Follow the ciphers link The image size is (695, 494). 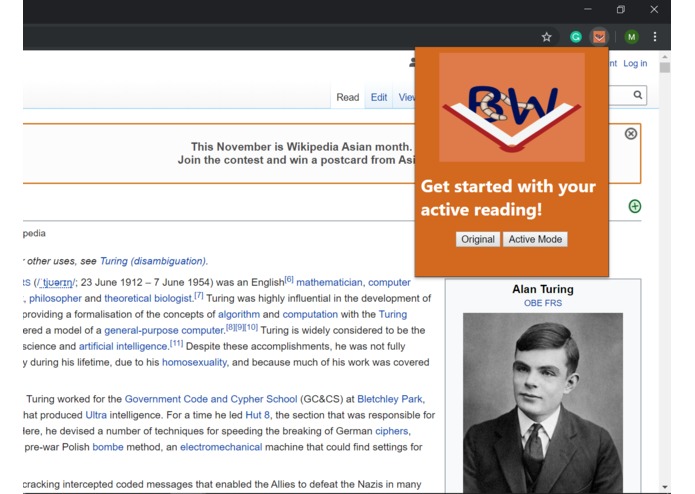click(391, 431)
